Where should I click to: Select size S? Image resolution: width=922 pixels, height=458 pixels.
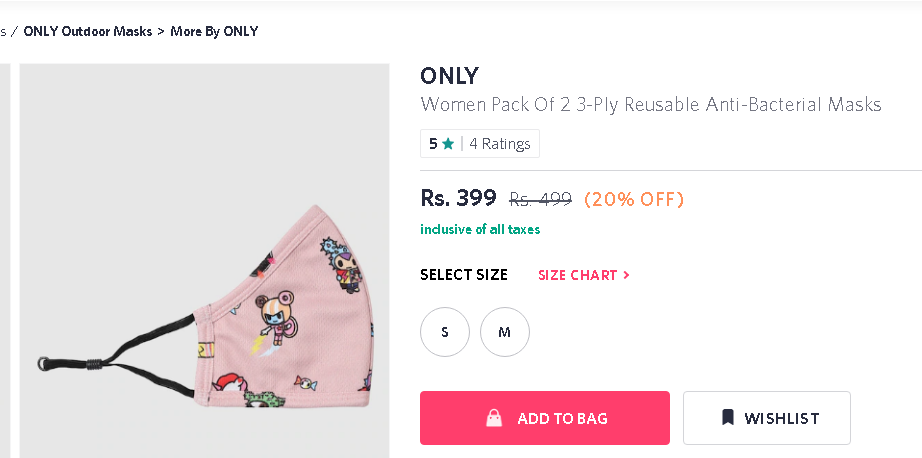click(x=445, y=332)
